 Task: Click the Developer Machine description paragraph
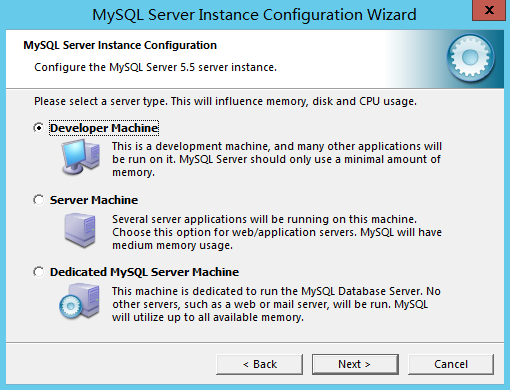pyautogui.click(x=277, y=159)
